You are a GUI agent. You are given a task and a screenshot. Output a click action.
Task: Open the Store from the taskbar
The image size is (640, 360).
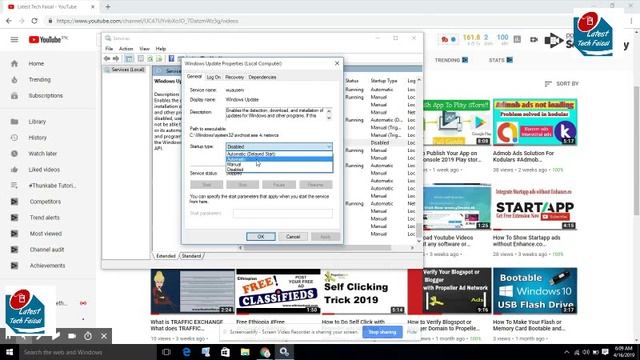click(225, 352)
